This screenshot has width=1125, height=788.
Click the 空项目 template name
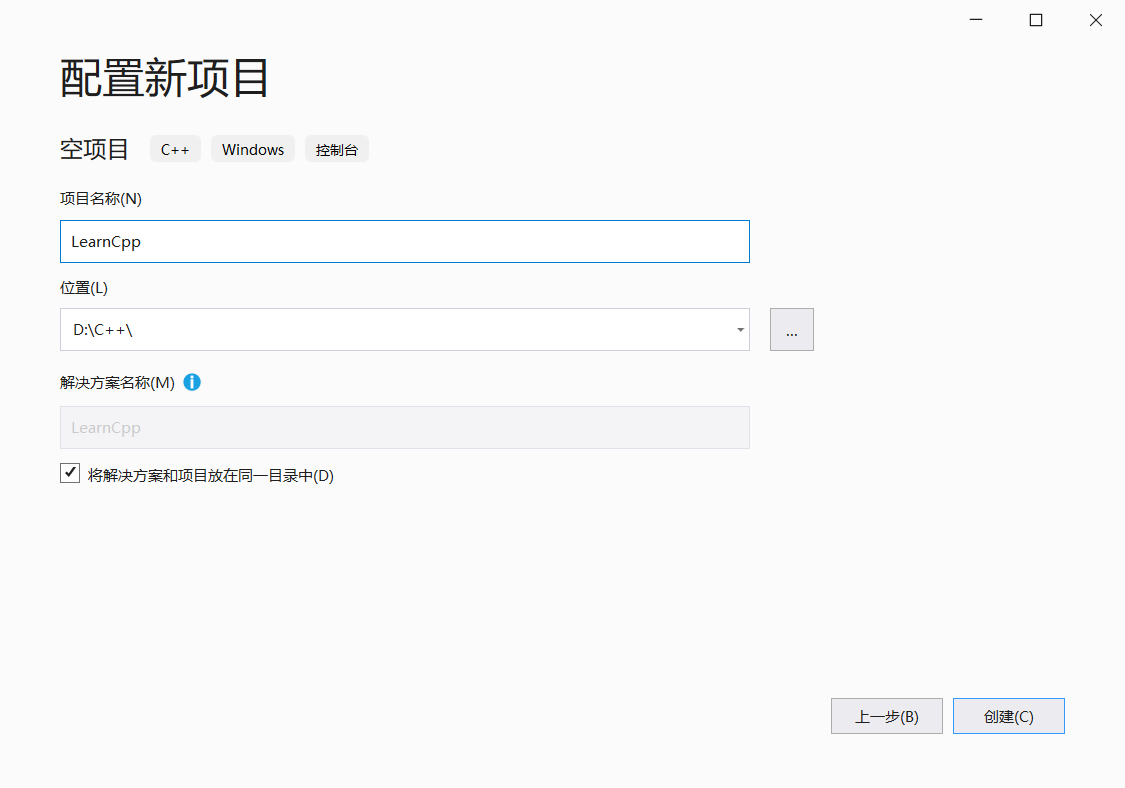[x=94, y=149]
